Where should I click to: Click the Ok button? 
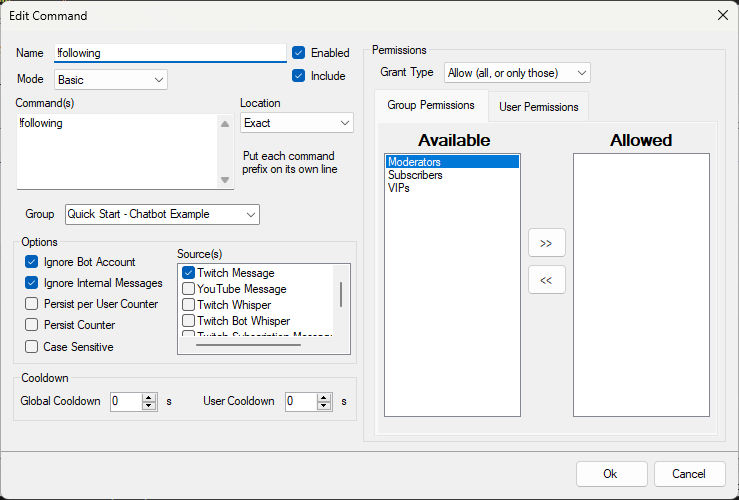click(x=610, y=474)
